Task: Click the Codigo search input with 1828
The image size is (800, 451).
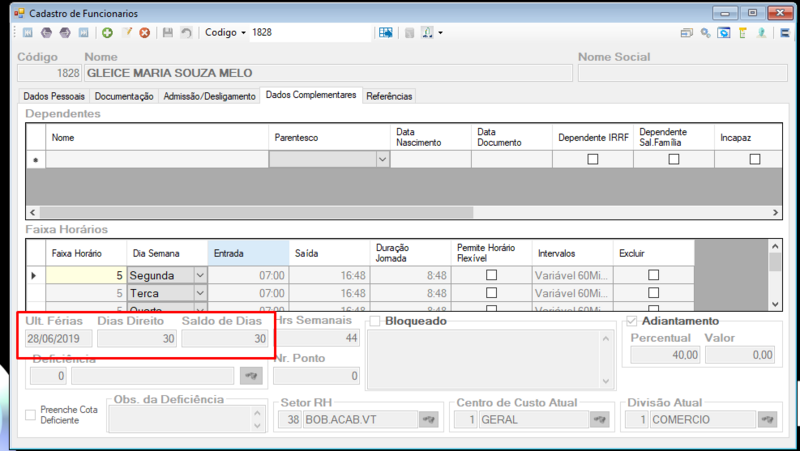Action: point(310,33)
